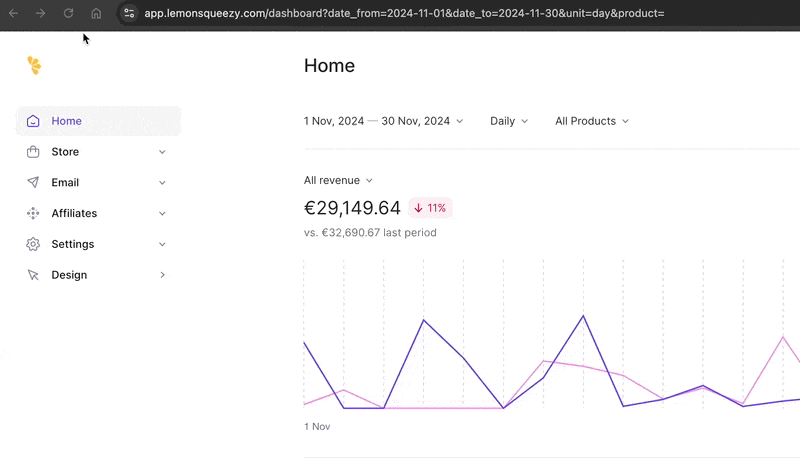This screenshot has height=458, width=800.
Task: Click the Email paper plane icon
Action: point(33,183)
